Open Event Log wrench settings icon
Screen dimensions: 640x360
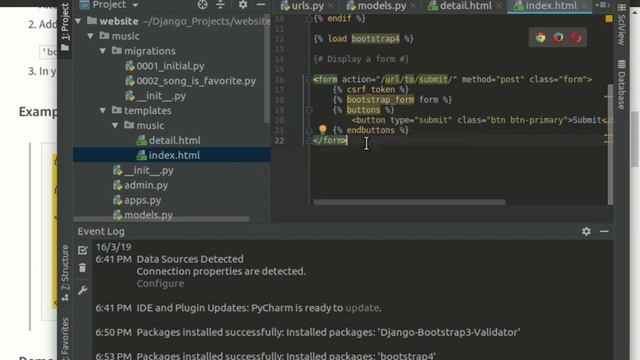click(x=82, y=290)
